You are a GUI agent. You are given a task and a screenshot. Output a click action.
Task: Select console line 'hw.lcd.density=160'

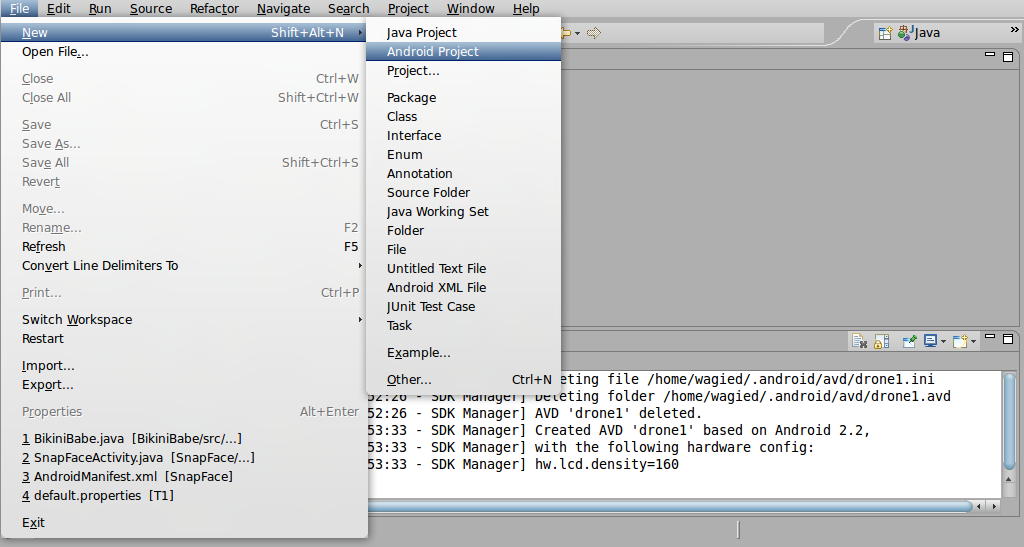click(x=607, y=464)
